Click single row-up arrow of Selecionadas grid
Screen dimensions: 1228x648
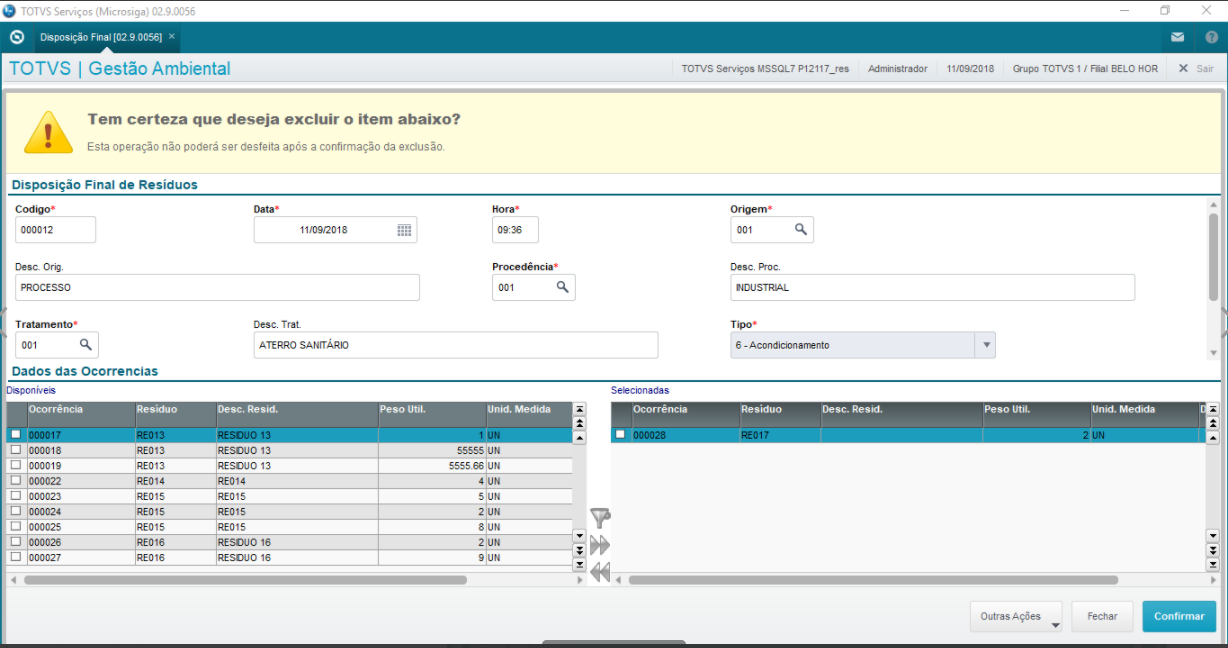pyautogui.click(x=1213, y=438)
